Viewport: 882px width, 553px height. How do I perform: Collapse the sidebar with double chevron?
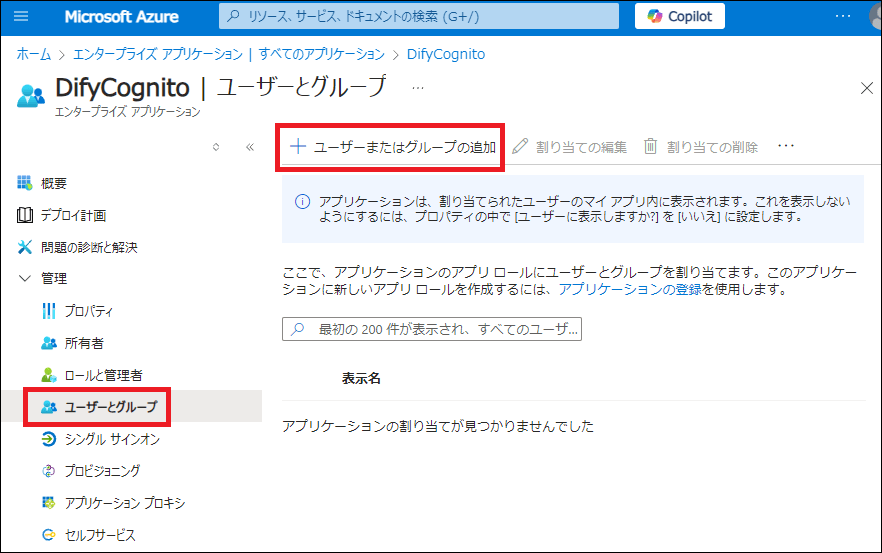tap(250, 147)
